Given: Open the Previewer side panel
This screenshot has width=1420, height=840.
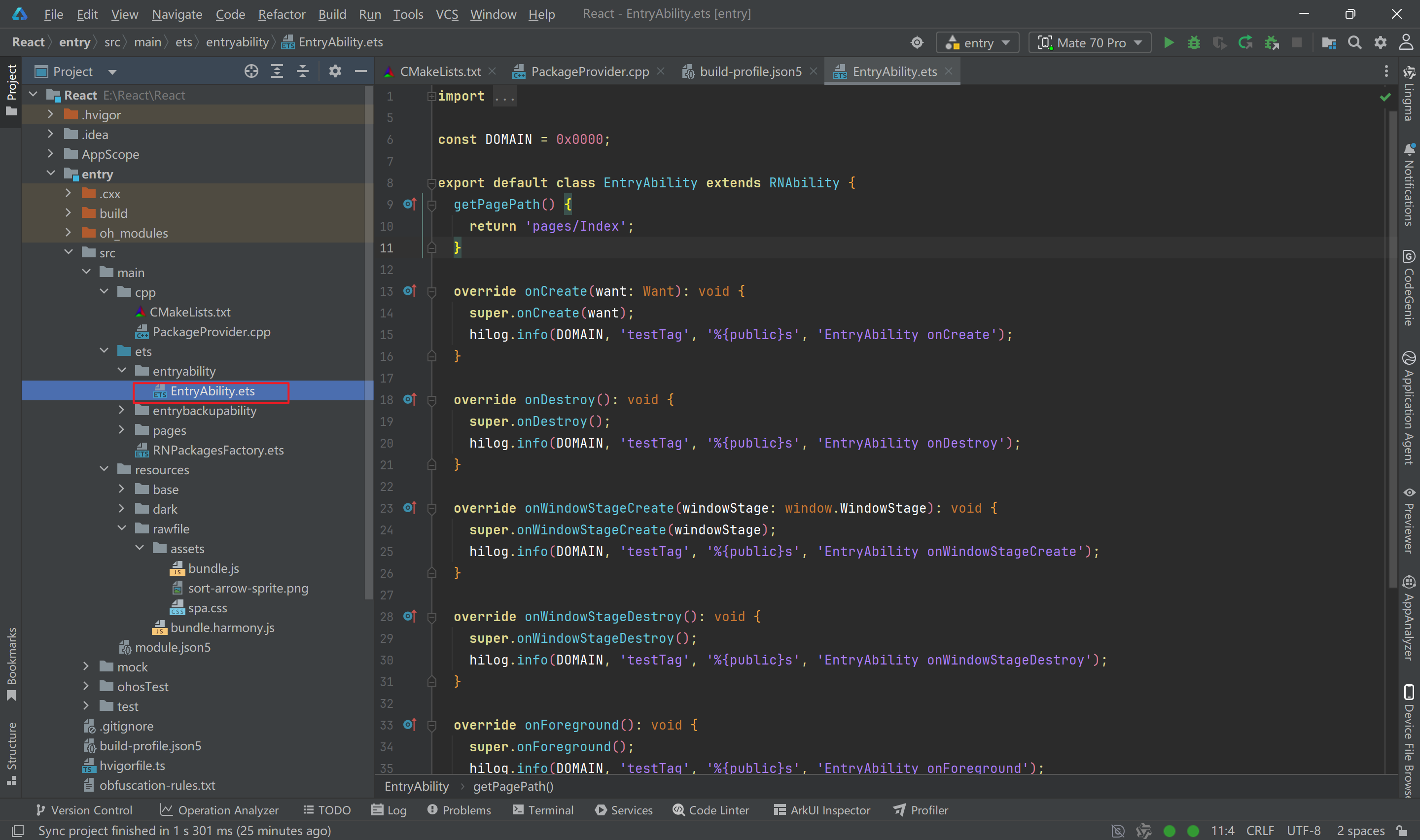Looking at the screenshot, I should click(x=1408, y=520).
